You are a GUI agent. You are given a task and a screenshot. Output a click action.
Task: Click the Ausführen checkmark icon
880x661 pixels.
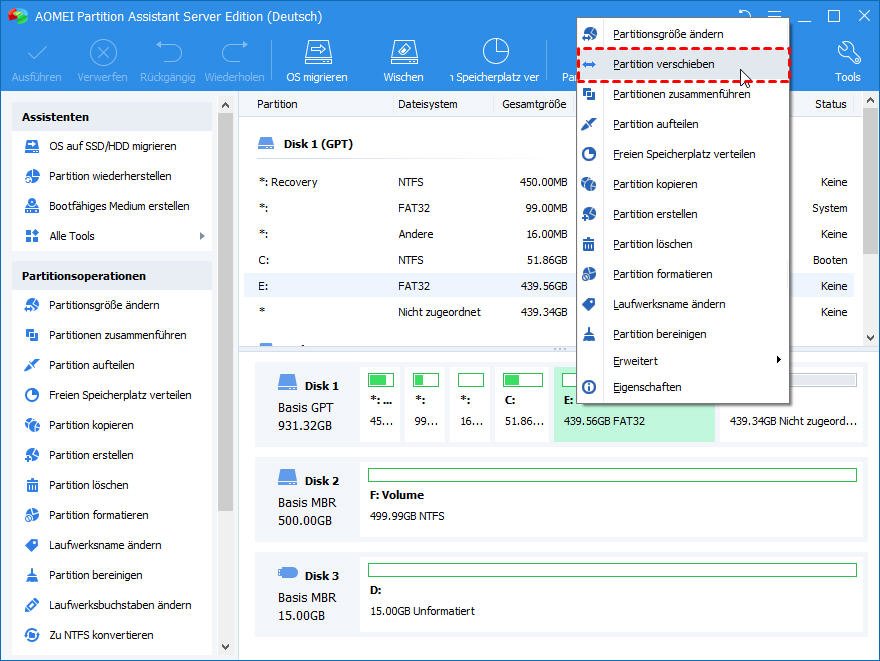click(x=37, y=53)
